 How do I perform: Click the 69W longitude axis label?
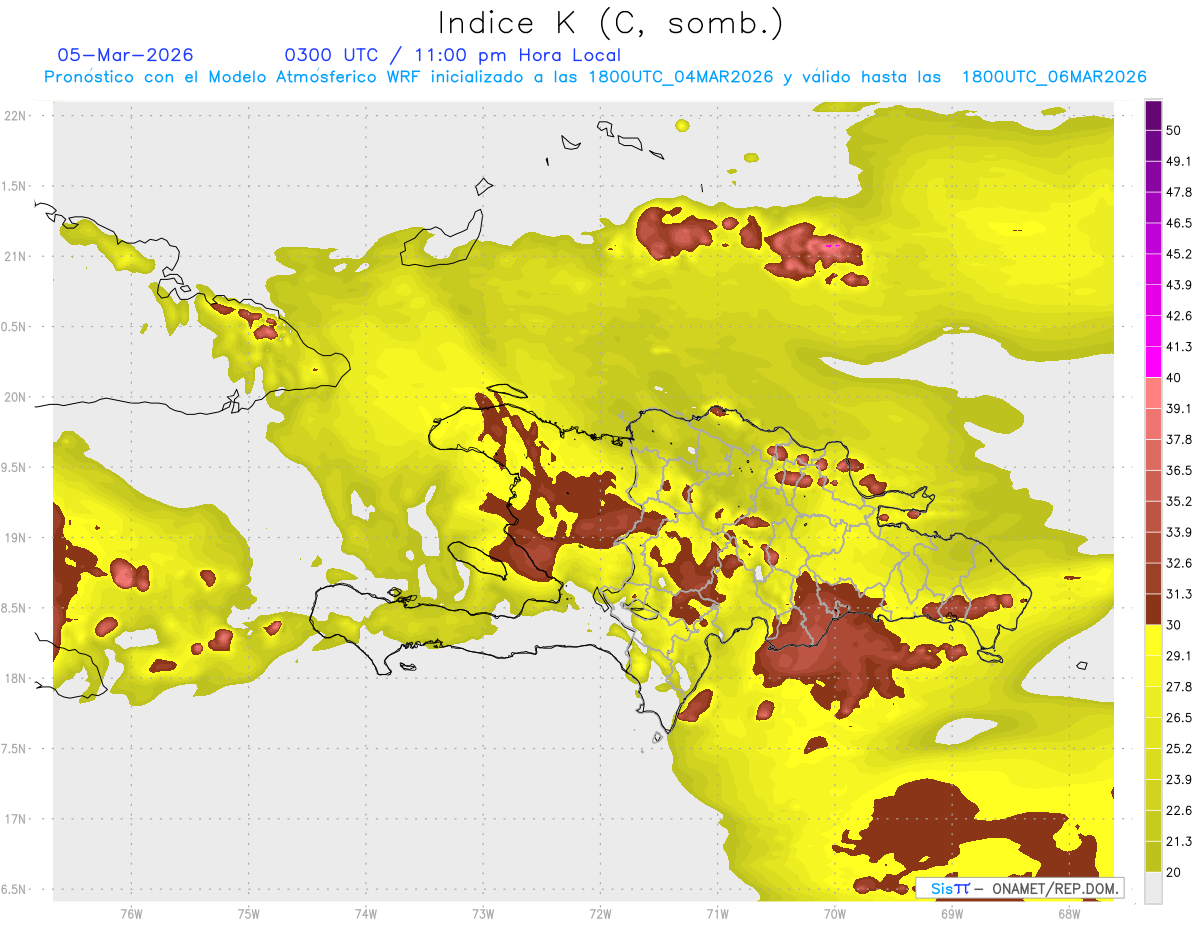pyautogui.click(x=951, y=913)
